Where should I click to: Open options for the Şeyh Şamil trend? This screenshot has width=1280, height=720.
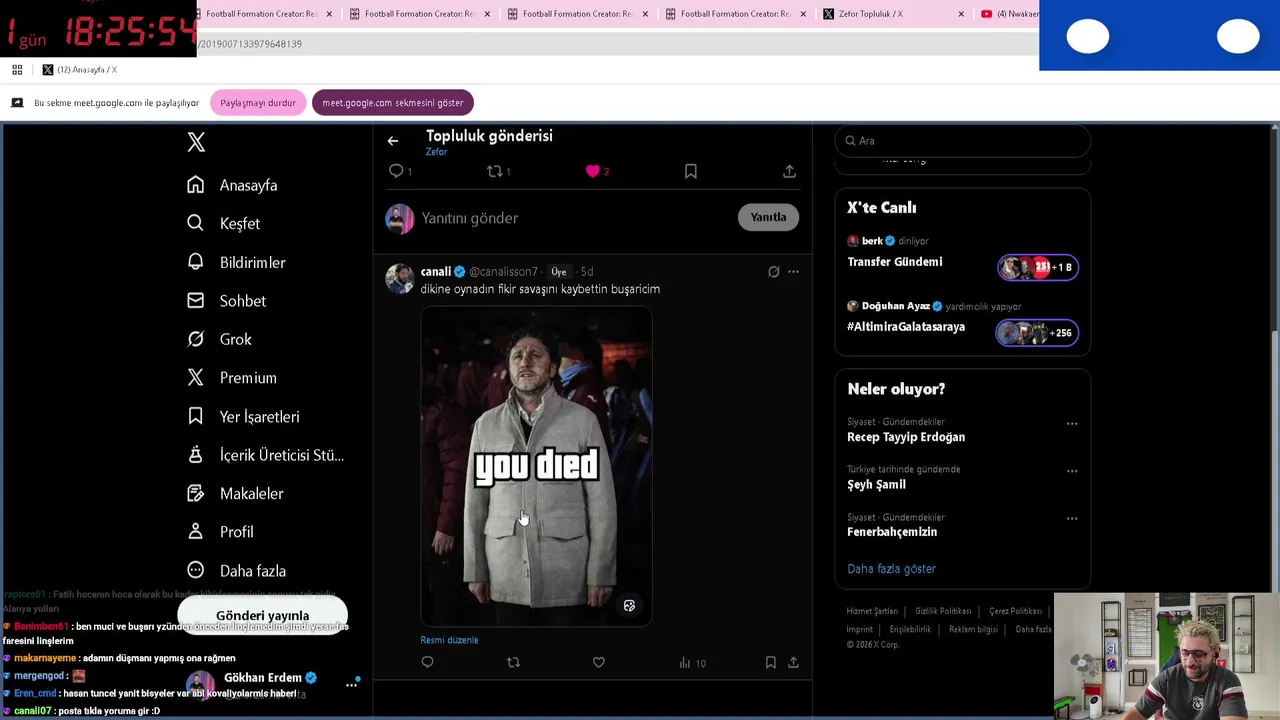[1072, 471]
